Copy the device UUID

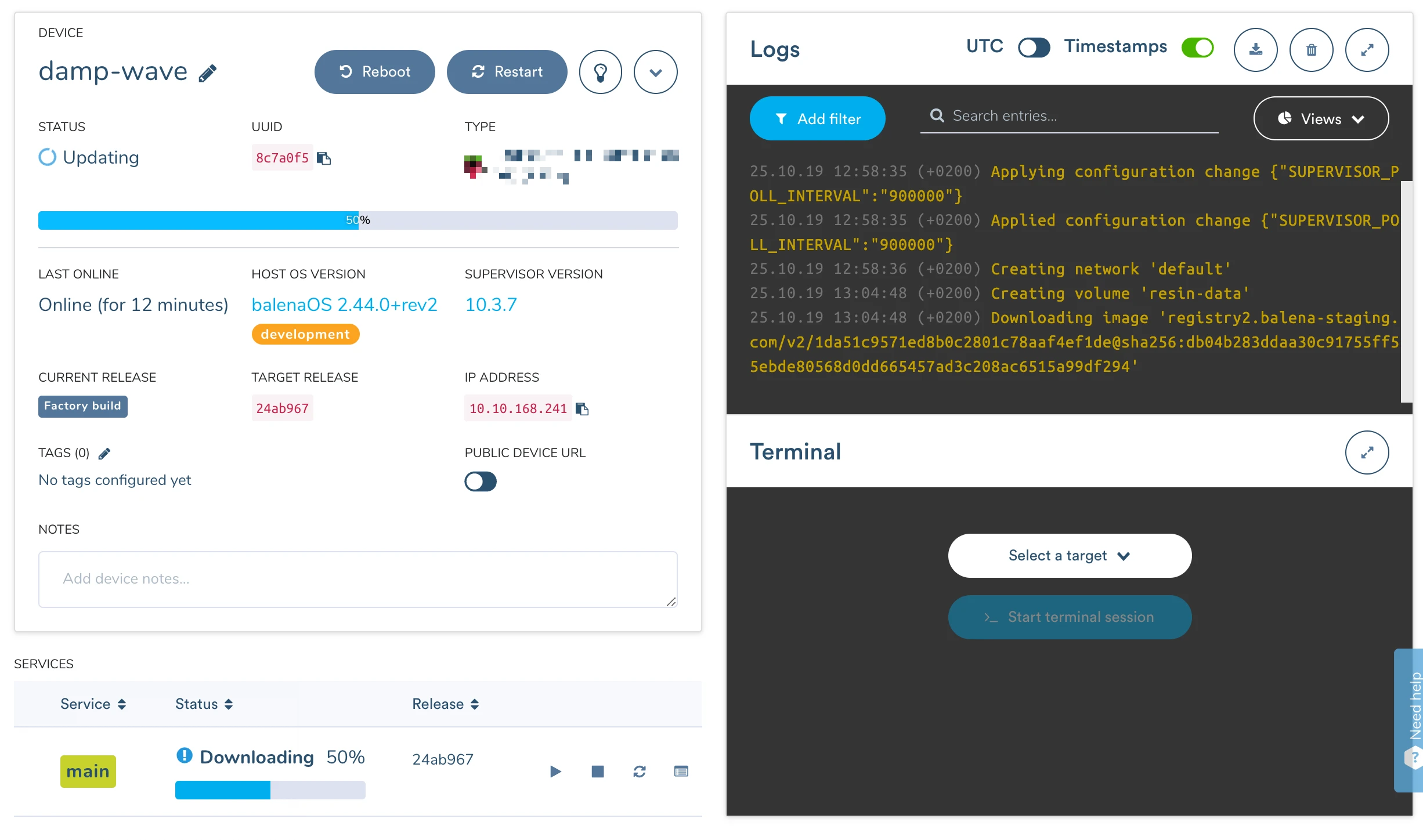324,158
